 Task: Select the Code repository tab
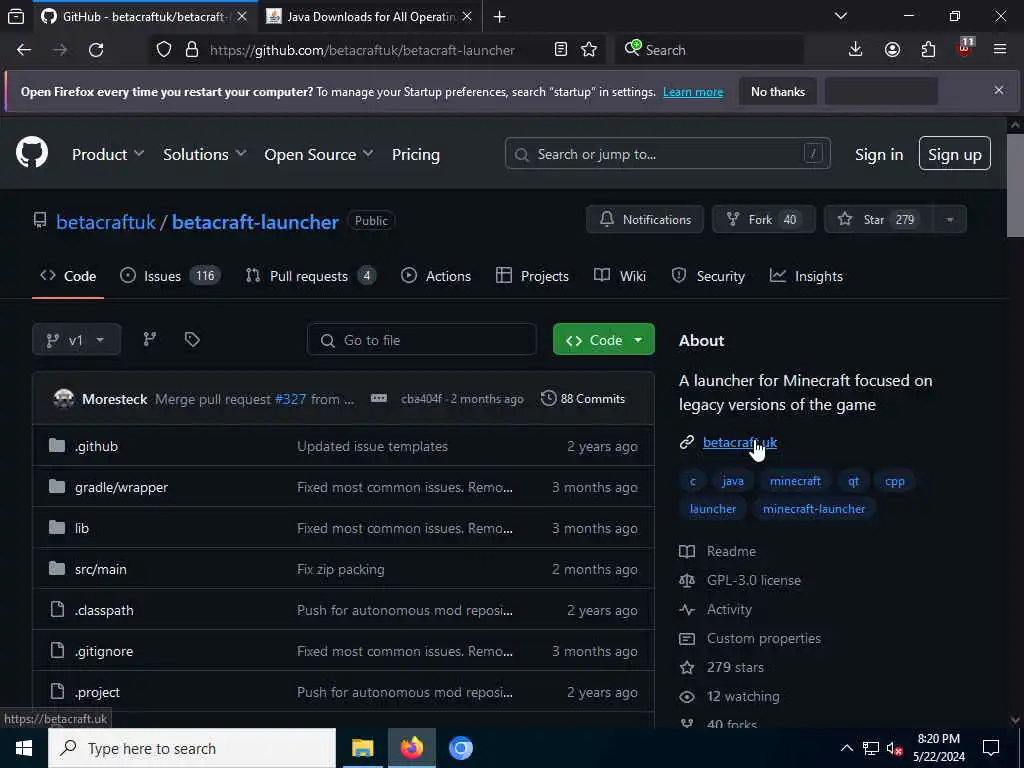click(x=68, y=276)
